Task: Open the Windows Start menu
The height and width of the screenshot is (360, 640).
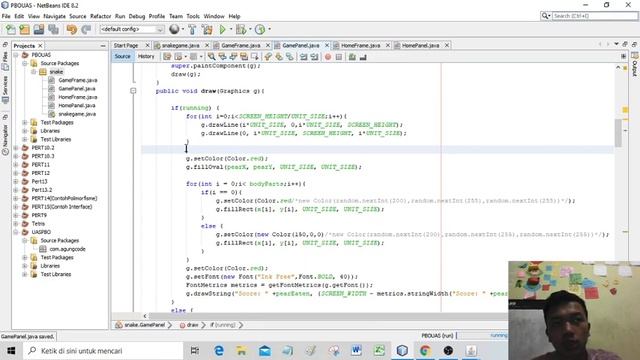Action: (11, 351)
